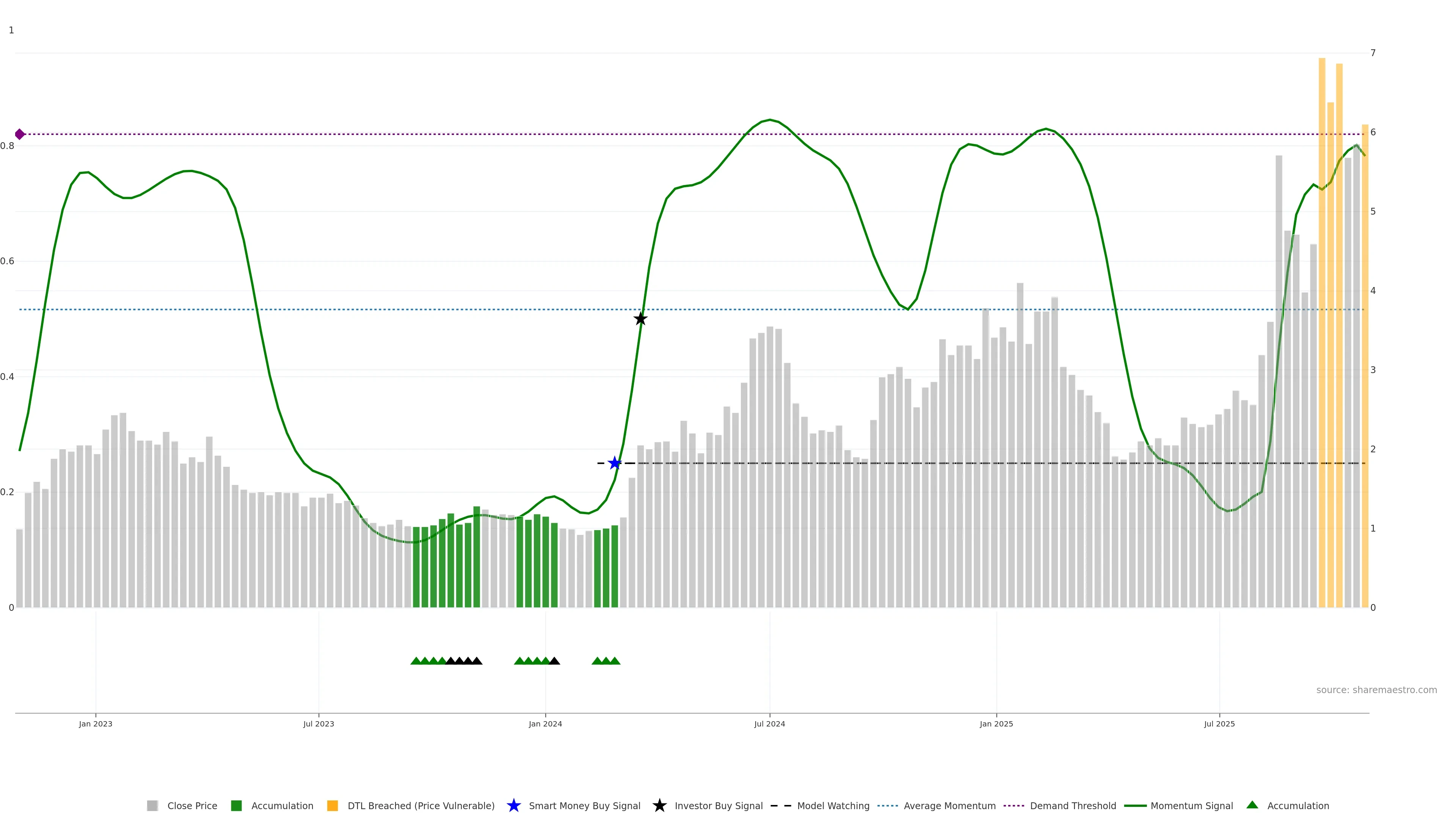This screenshot has height=819, width=1456.
Task: Click the purple diamond Demand Threshold marker
Action: (20, 134)
